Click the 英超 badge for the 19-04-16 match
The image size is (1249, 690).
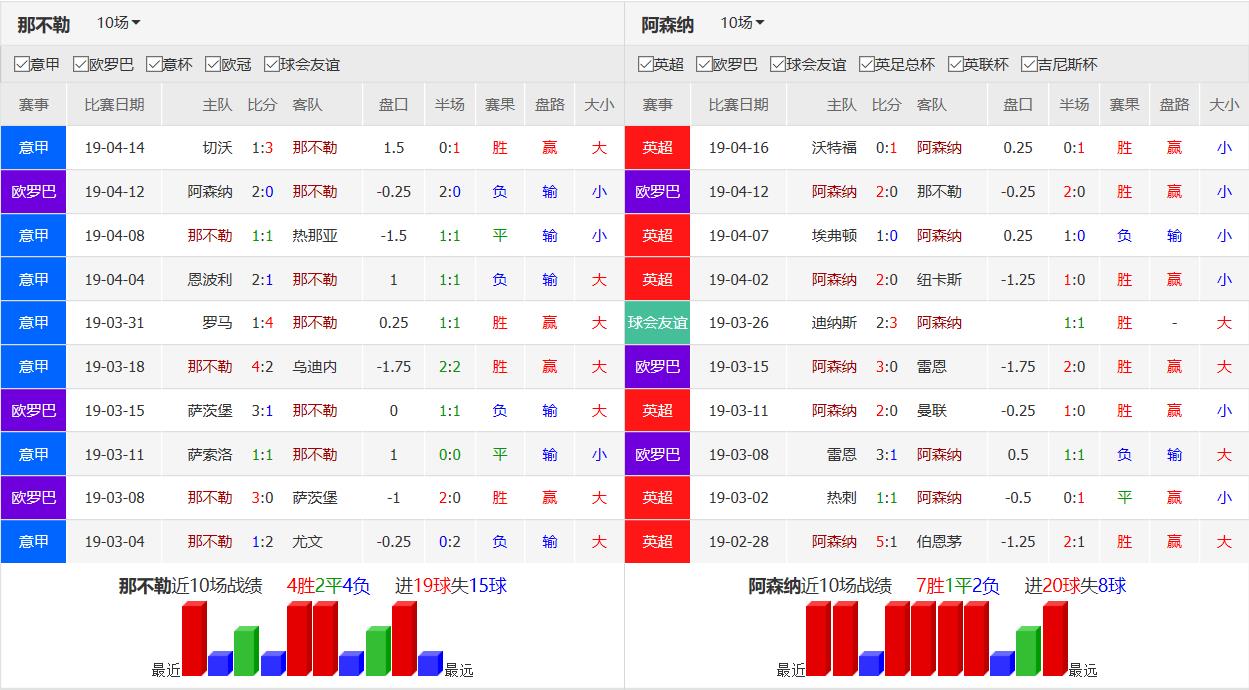[x=657, y=147]
